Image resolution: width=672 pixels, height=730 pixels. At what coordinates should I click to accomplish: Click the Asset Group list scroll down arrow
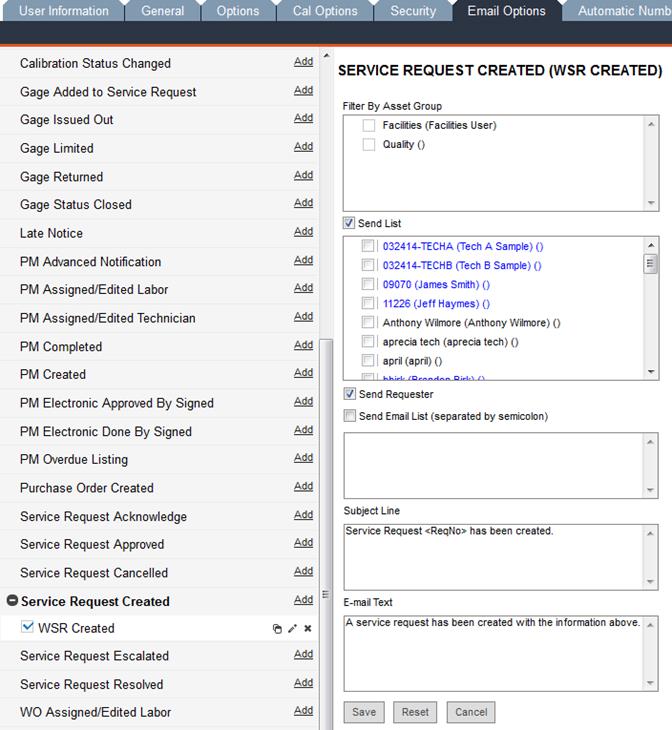point(651,203)
